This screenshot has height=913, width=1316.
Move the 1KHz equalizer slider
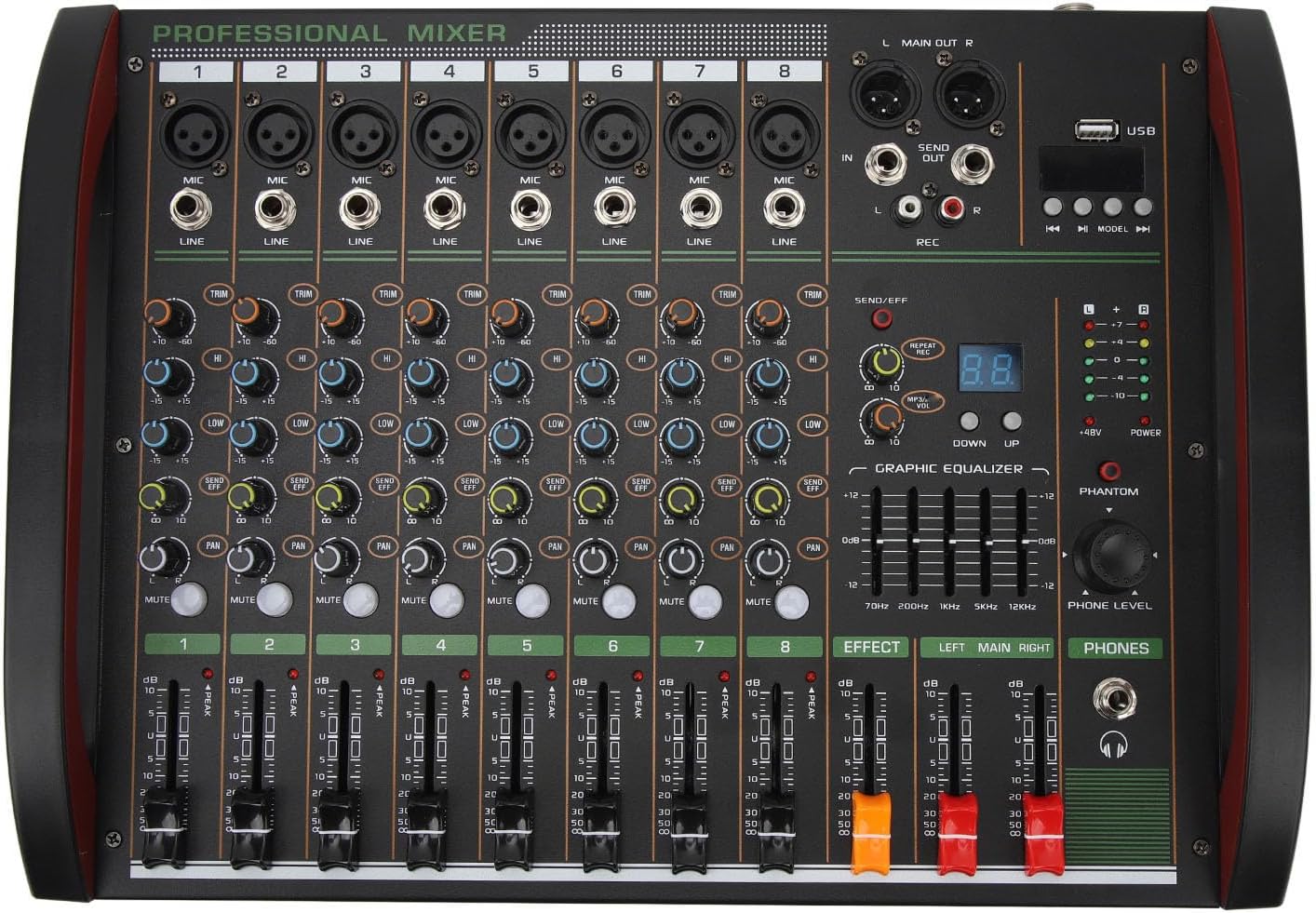click(954, 540)
